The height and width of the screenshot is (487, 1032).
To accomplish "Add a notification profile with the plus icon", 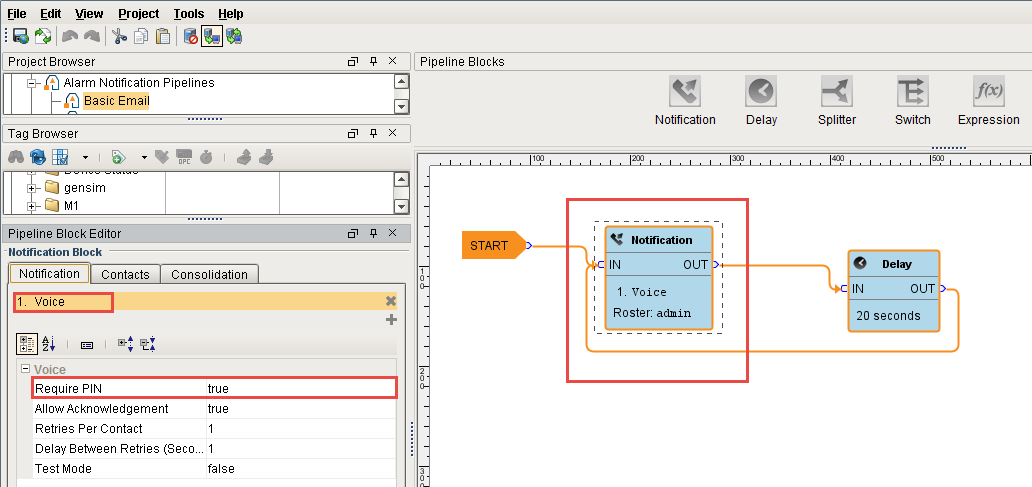I will [x=391, y=320].
